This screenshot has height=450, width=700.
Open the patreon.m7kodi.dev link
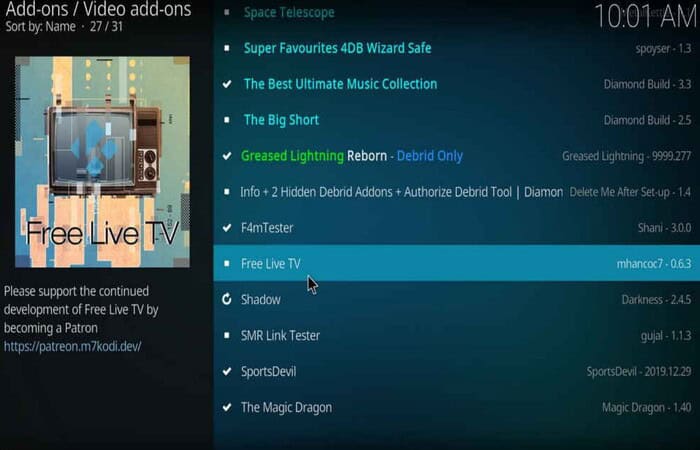pos(73,346)
